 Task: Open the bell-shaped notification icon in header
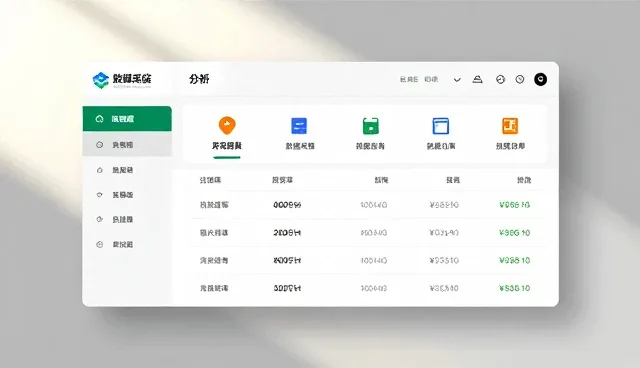(x=478, y=79)
